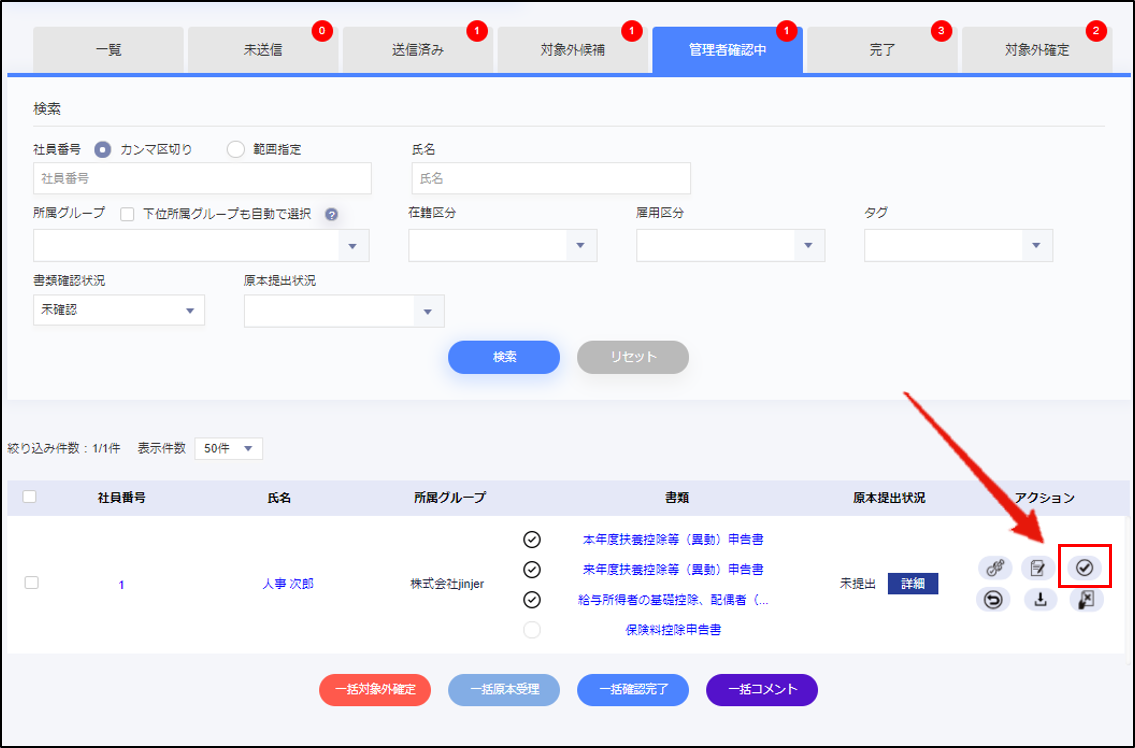This screenshot has height=748, width=1135.
Task: Open the 表示件数 50件 dropdown
Action: tap(229, 448)
